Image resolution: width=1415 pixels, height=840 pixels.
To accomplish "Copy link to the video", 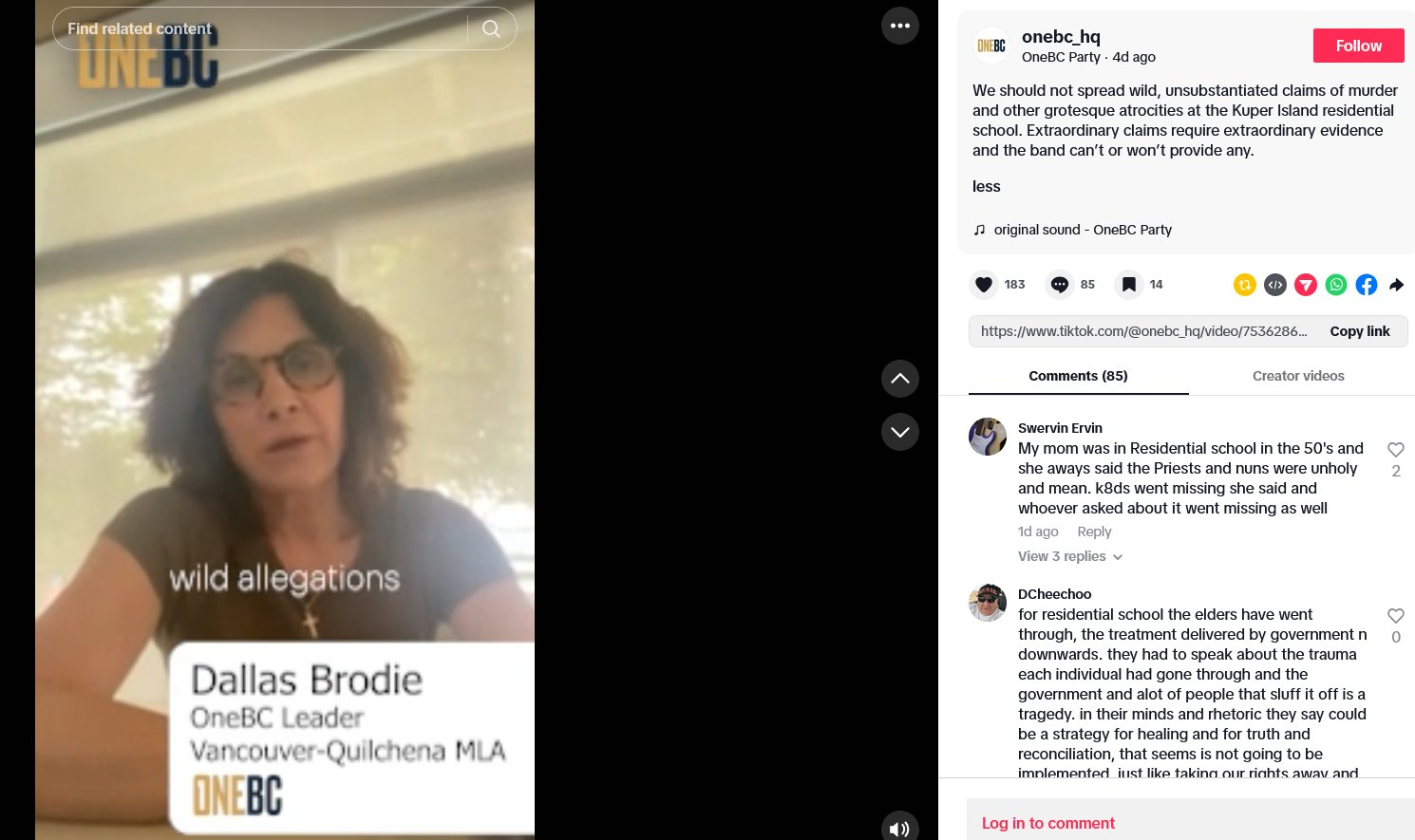I will coord(1359,331).
